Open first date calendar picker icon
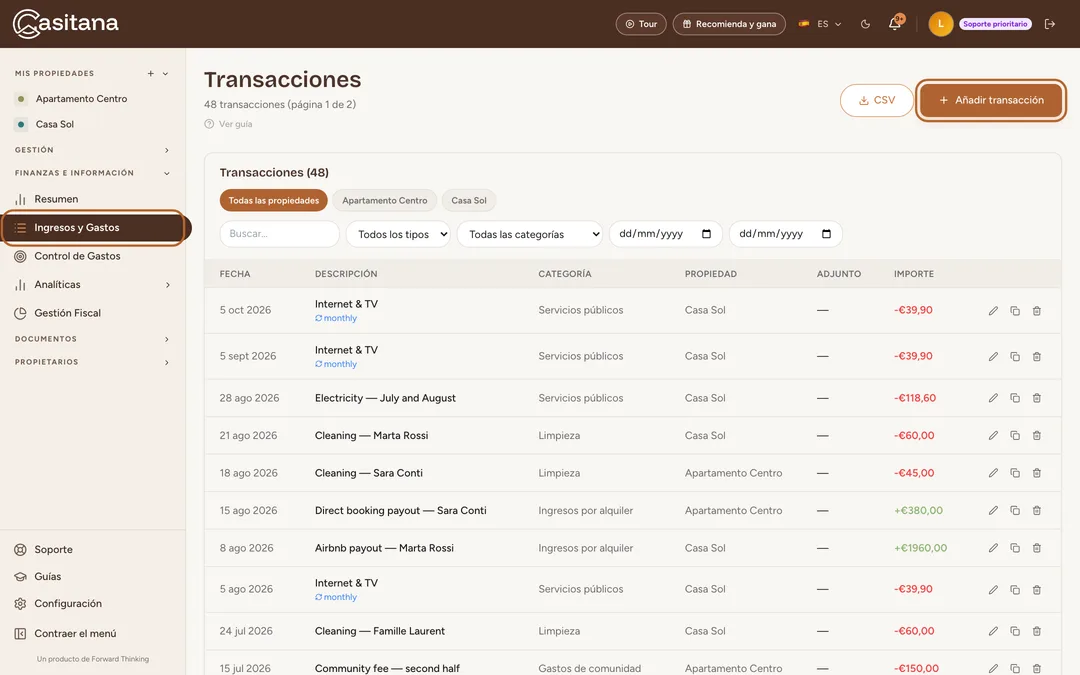 [706, 234]
